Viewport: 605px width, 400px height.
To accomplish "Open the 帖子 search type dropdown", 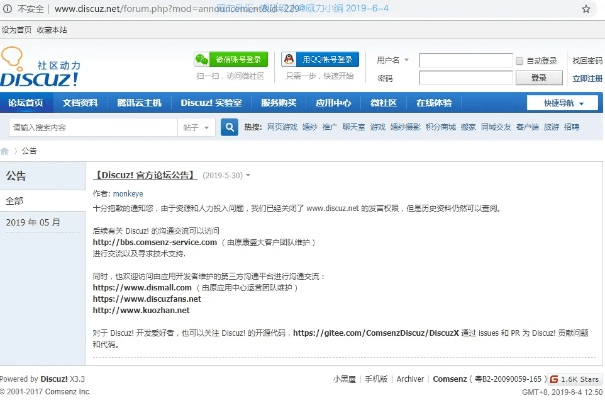I will click(196, 127).
